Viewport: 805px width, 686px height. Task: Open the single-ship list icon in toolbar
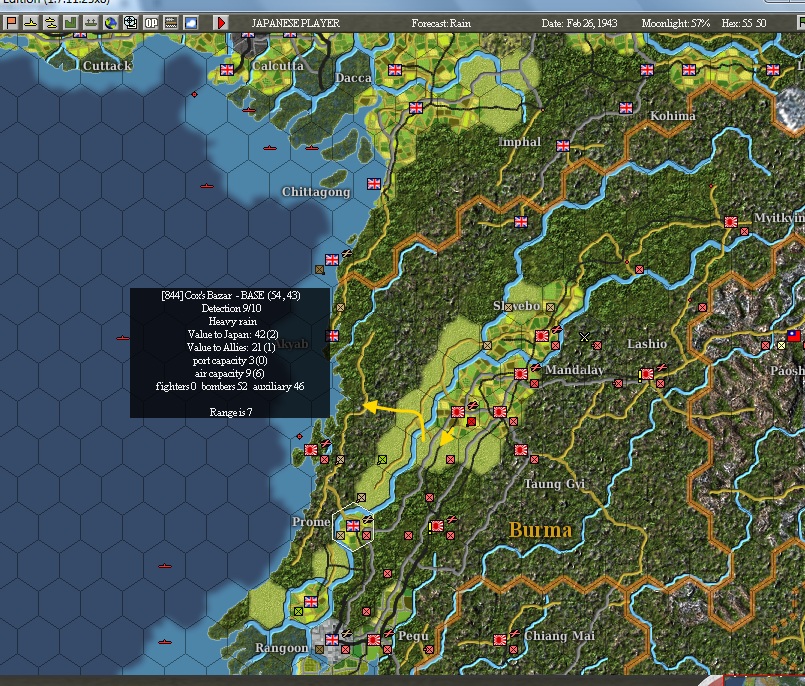31,23
